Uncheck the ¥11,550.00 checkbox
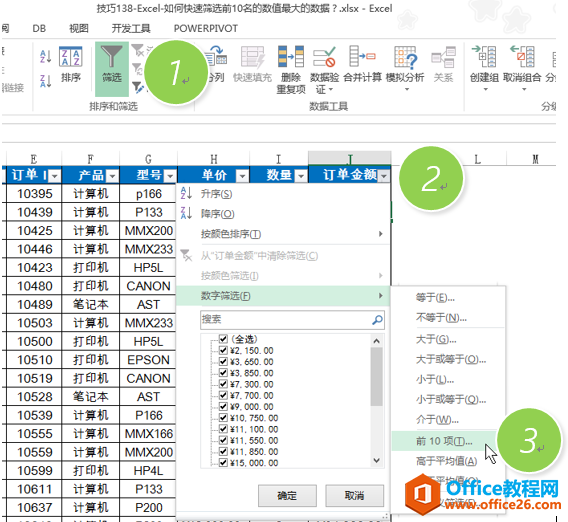This screenshot has width=568, height=522. (223, 440)
